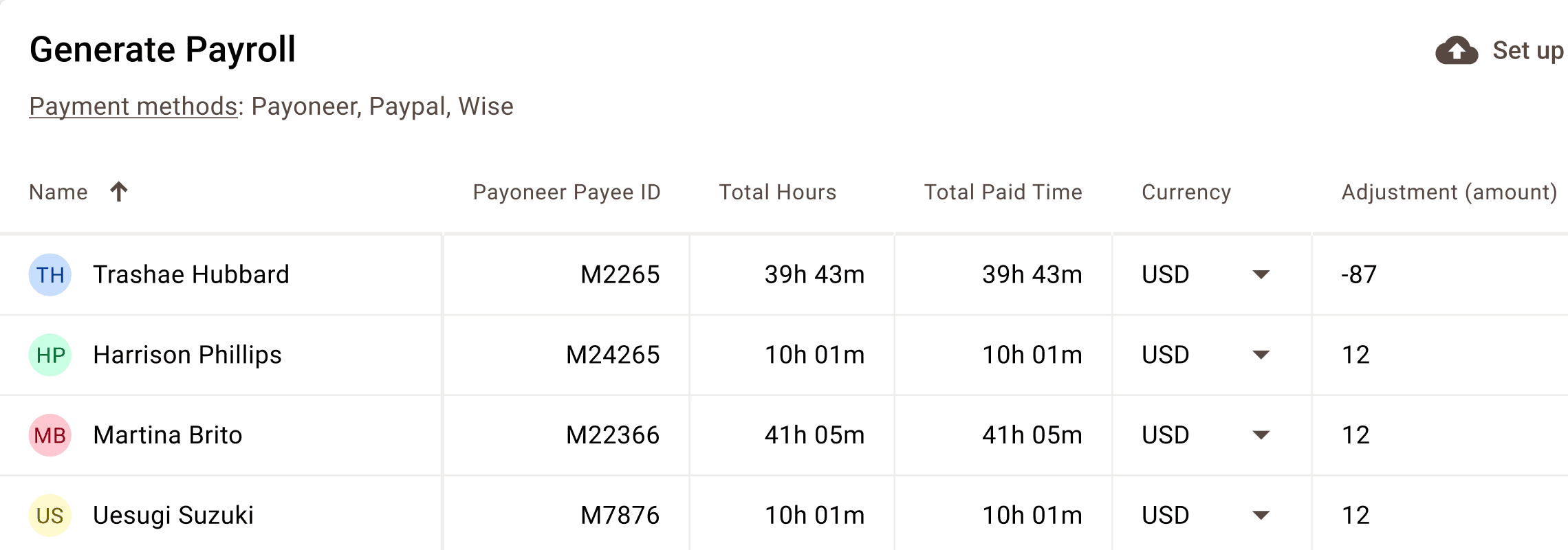Screen dimensions: 1568x550
Task: Click the Total Paid Time header
Action: (x=1003, y=192)
